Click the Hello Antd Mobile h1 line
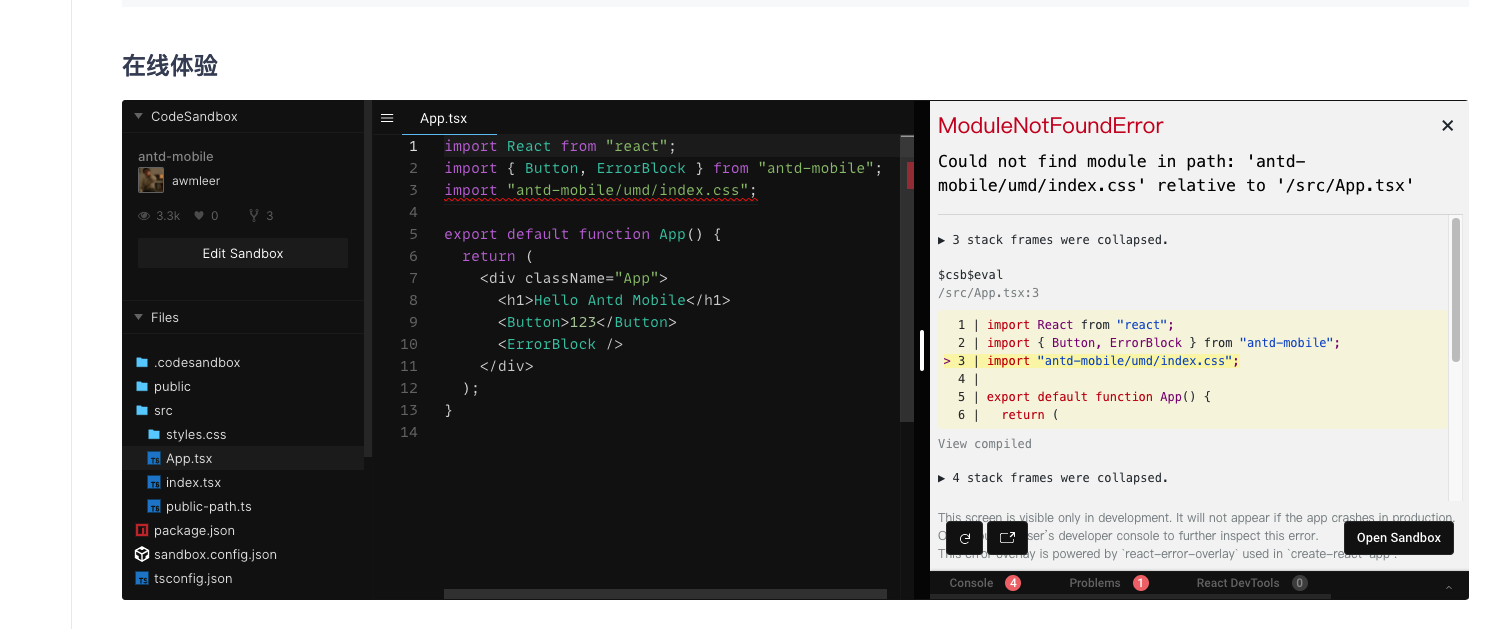The image size is (1503, 629). [614, 300]
